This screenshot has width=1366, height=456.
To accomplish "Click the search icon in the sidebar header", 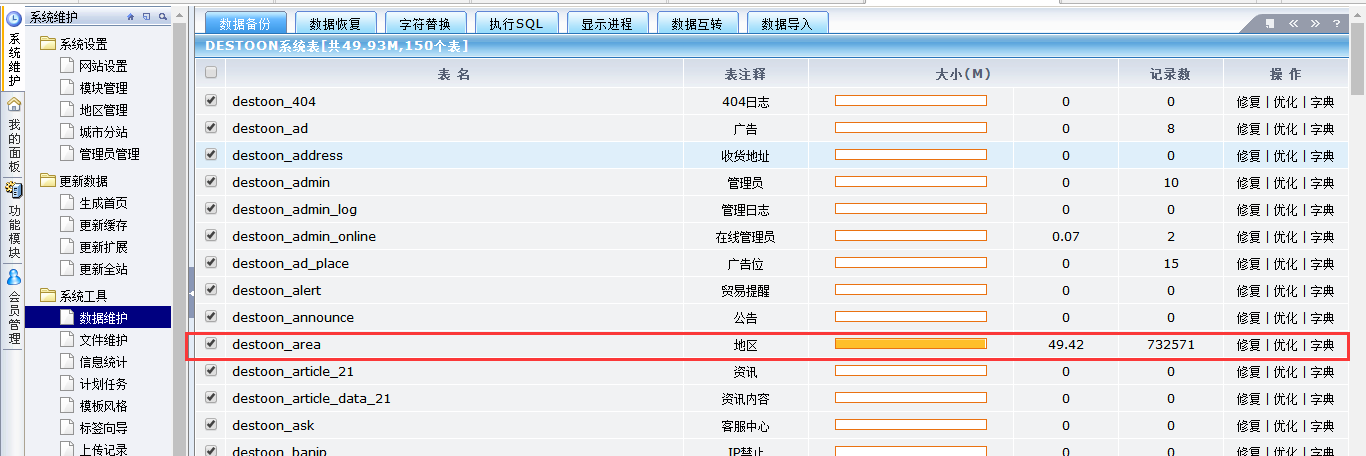I will click(x=162, y=17).
